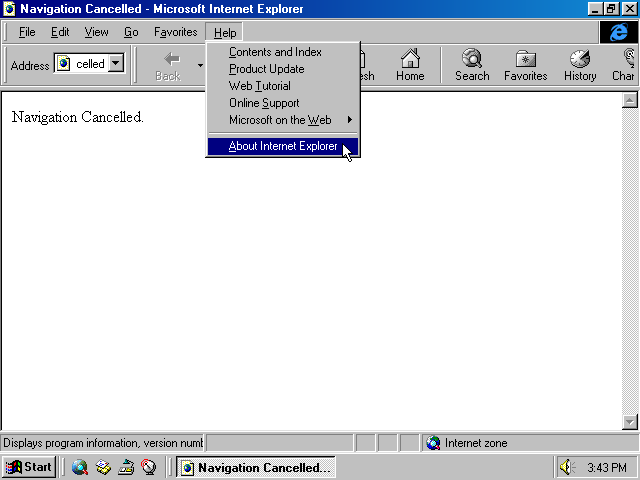Click 'Navigation Cancelled.' page text
The width and height of the screenshot is (640, 480).
tap(78, 117)
